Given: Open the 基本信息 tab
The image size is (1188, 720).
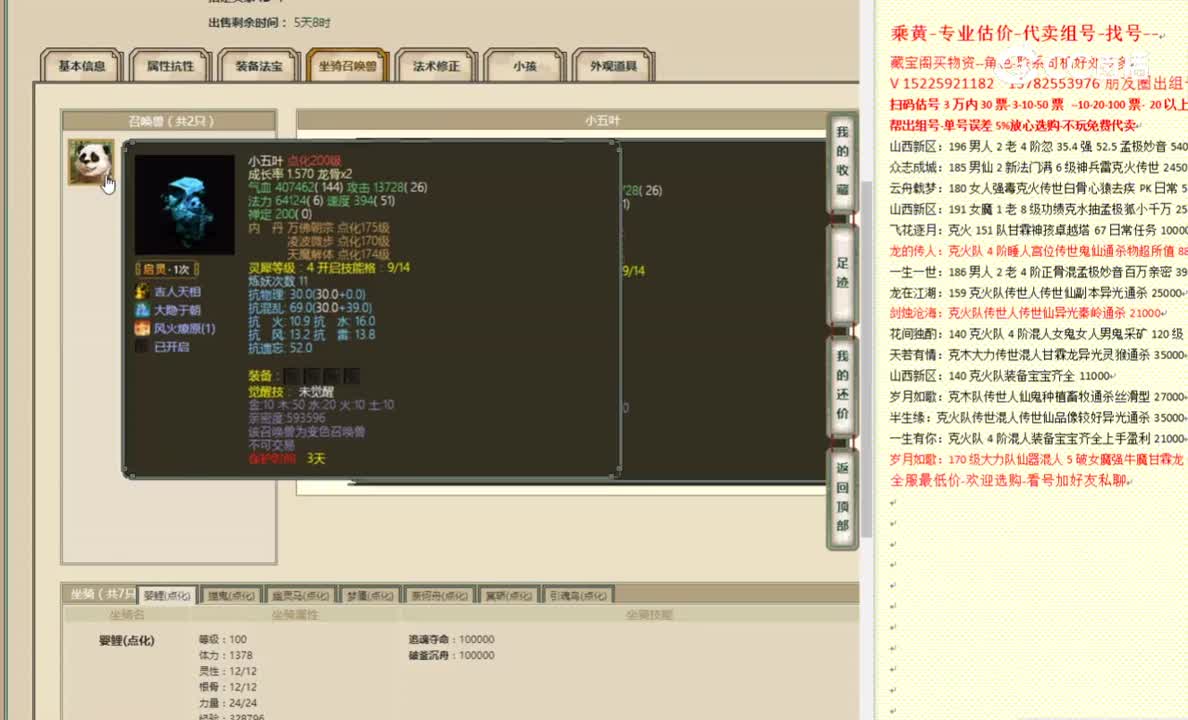Looking at the screenshot, I should pyautogui.click(x=82, y=66).
